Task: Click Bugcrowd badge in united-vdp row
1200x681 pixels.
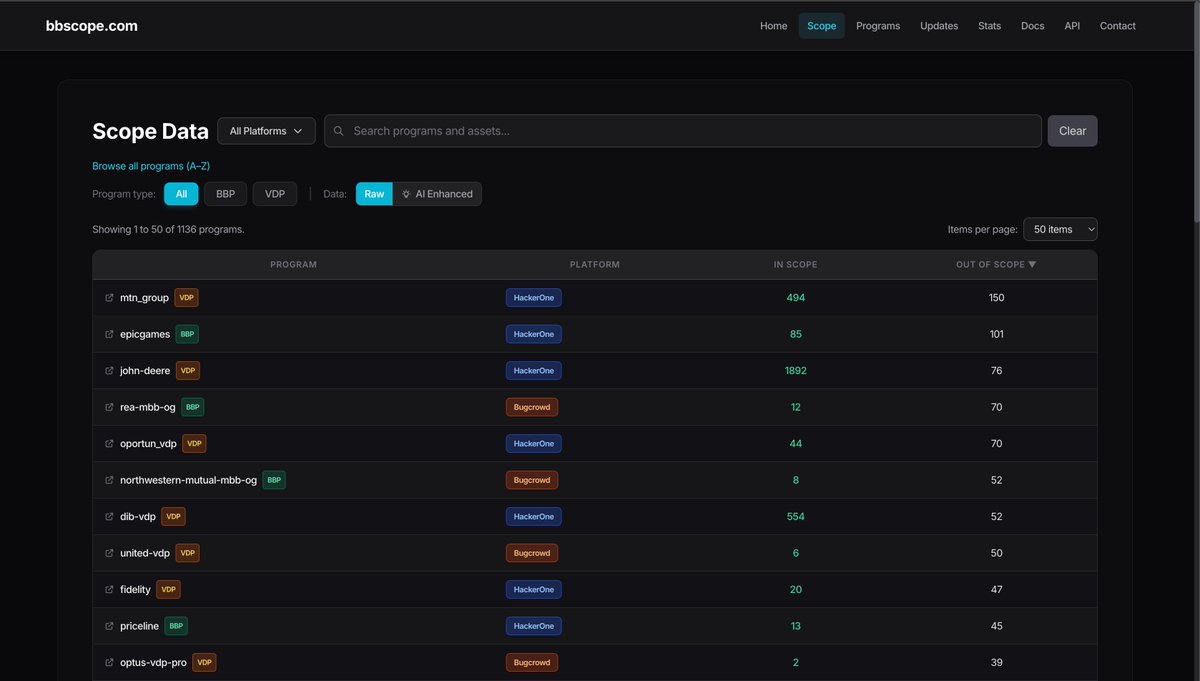Action: (532, 553)
